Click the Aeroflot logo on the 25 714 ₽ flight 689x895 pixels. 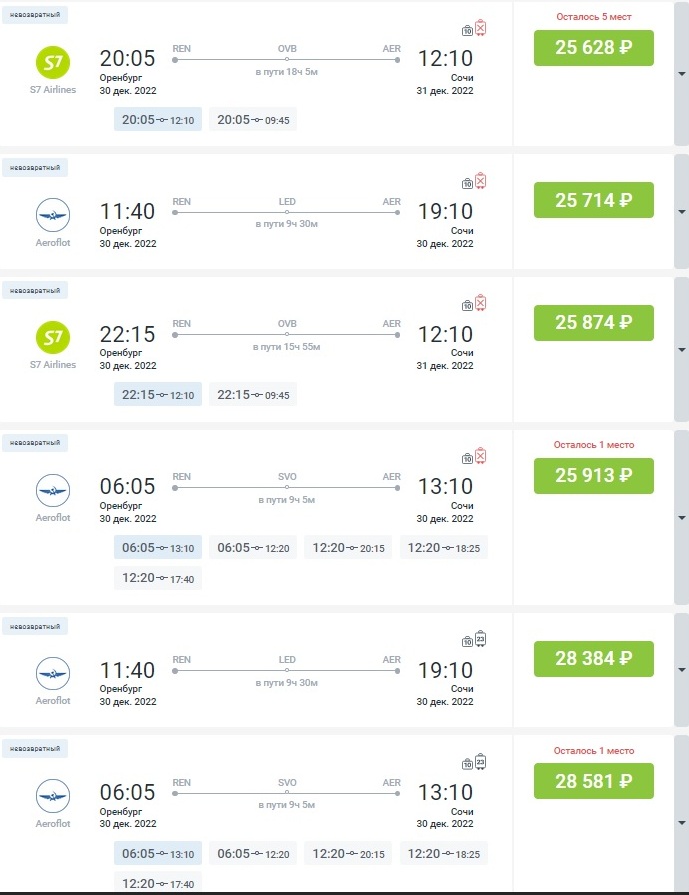point(52,216)
